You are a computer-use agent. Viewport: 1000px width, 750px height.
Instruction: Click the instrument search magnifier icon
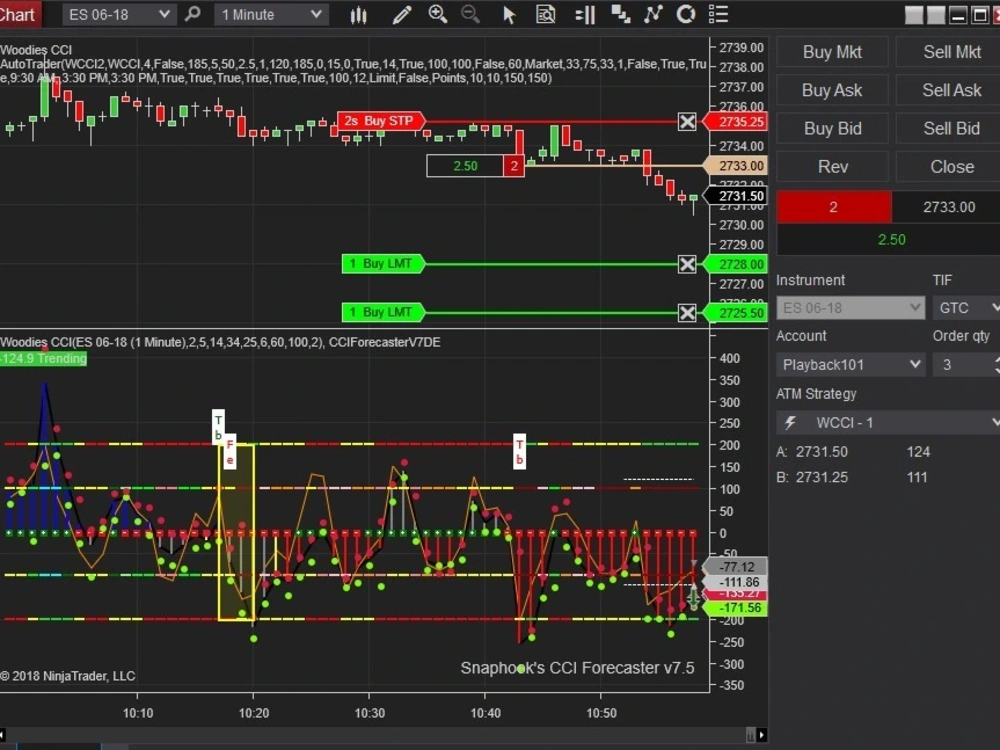pyautogui.click(x=193, y=14)
